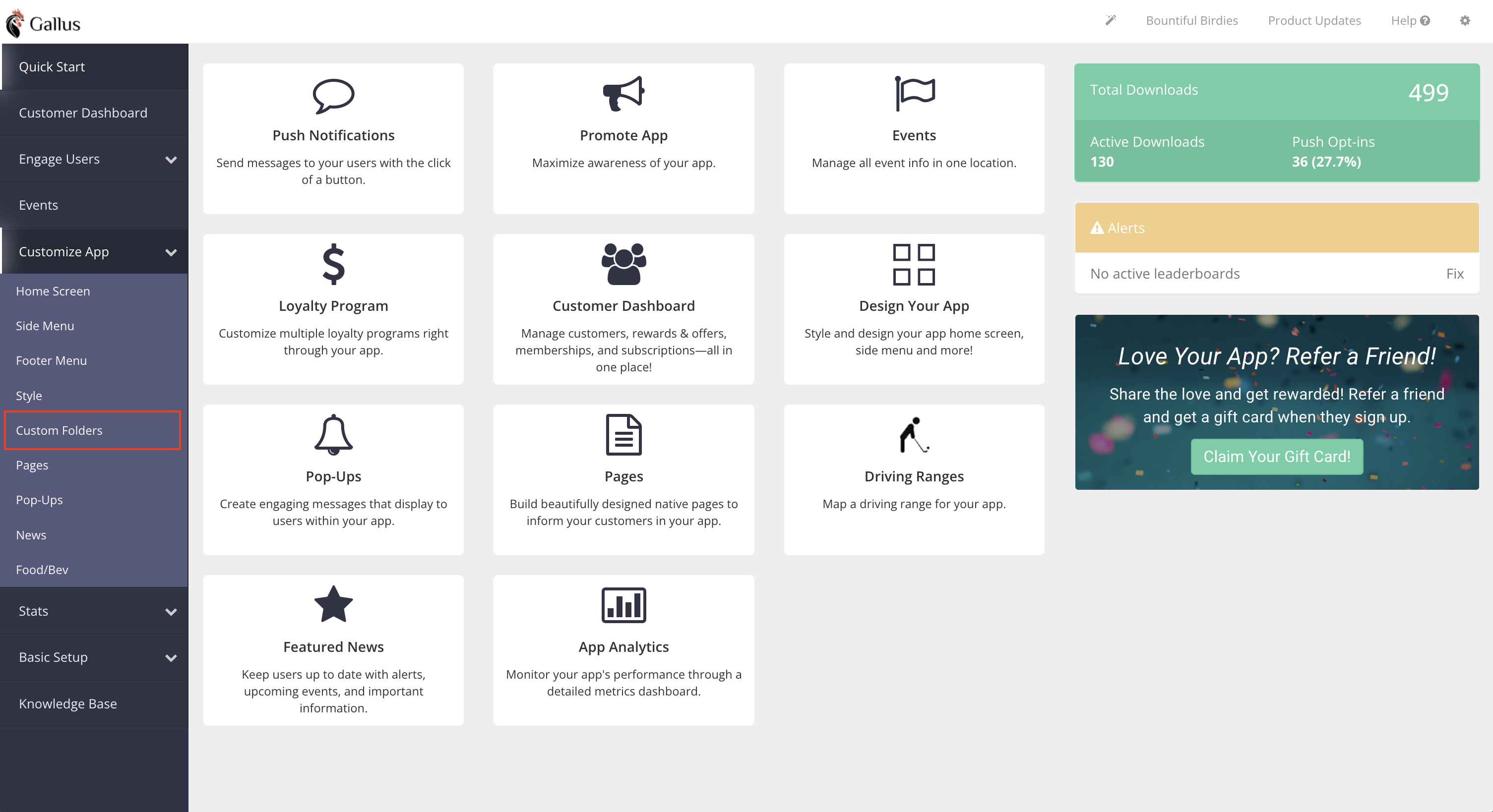Click the Loyalty Program dollar sign icon
This screenshot has height=812, width=1493.
coord(333,264)
